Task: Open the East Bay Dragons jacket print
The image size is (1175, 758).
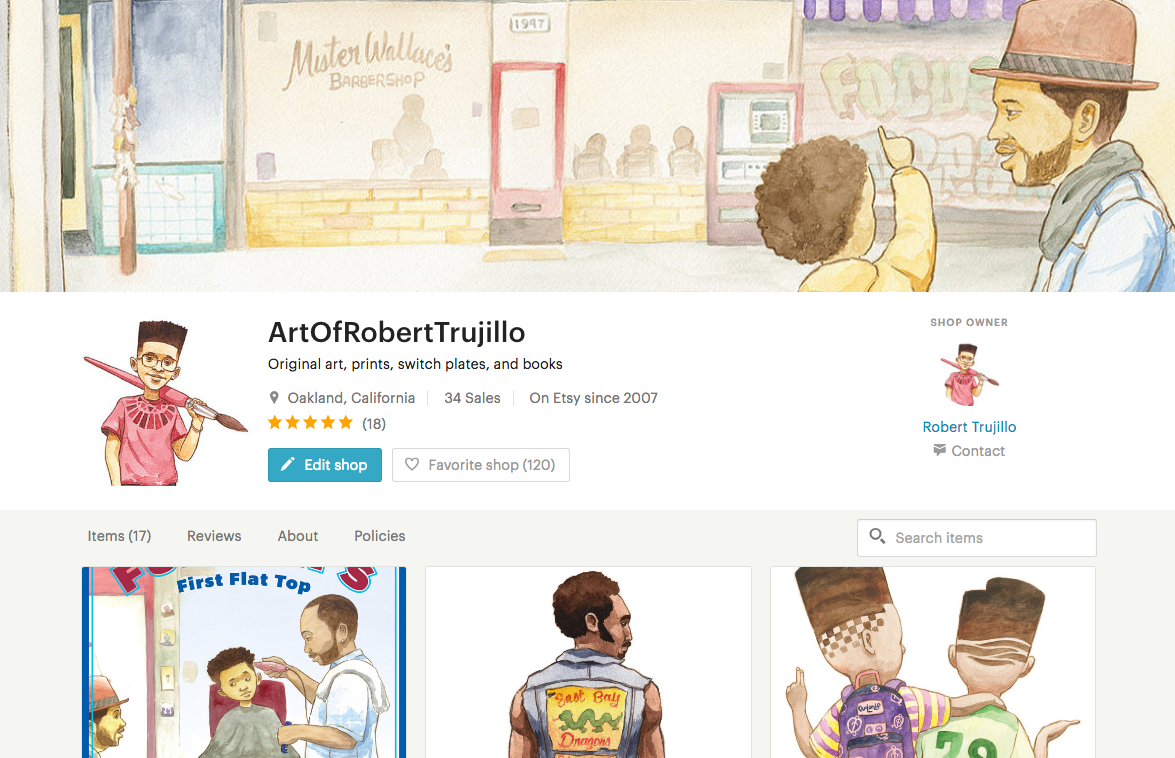Action: click(588, 662)
